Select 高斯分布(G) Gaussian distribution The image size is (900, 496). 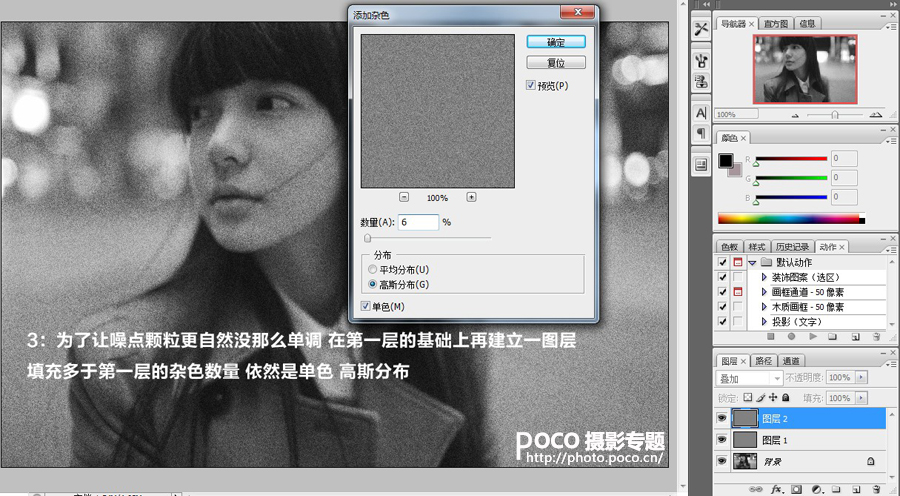pyautogui.click(x=373, y=284)
